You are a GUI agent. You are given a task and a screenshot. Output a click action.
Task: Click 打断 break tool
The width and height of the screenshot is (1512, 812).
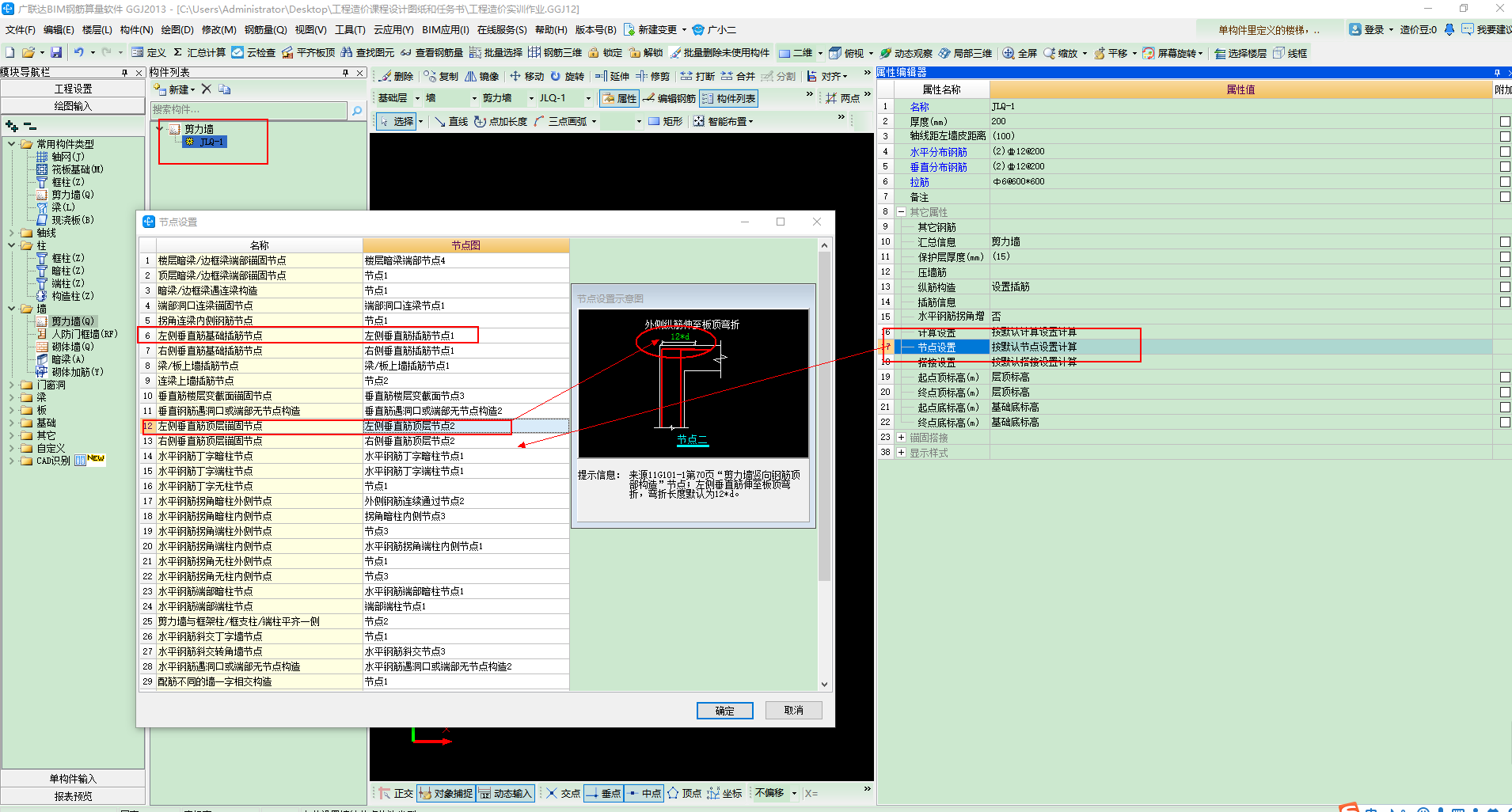697,76
